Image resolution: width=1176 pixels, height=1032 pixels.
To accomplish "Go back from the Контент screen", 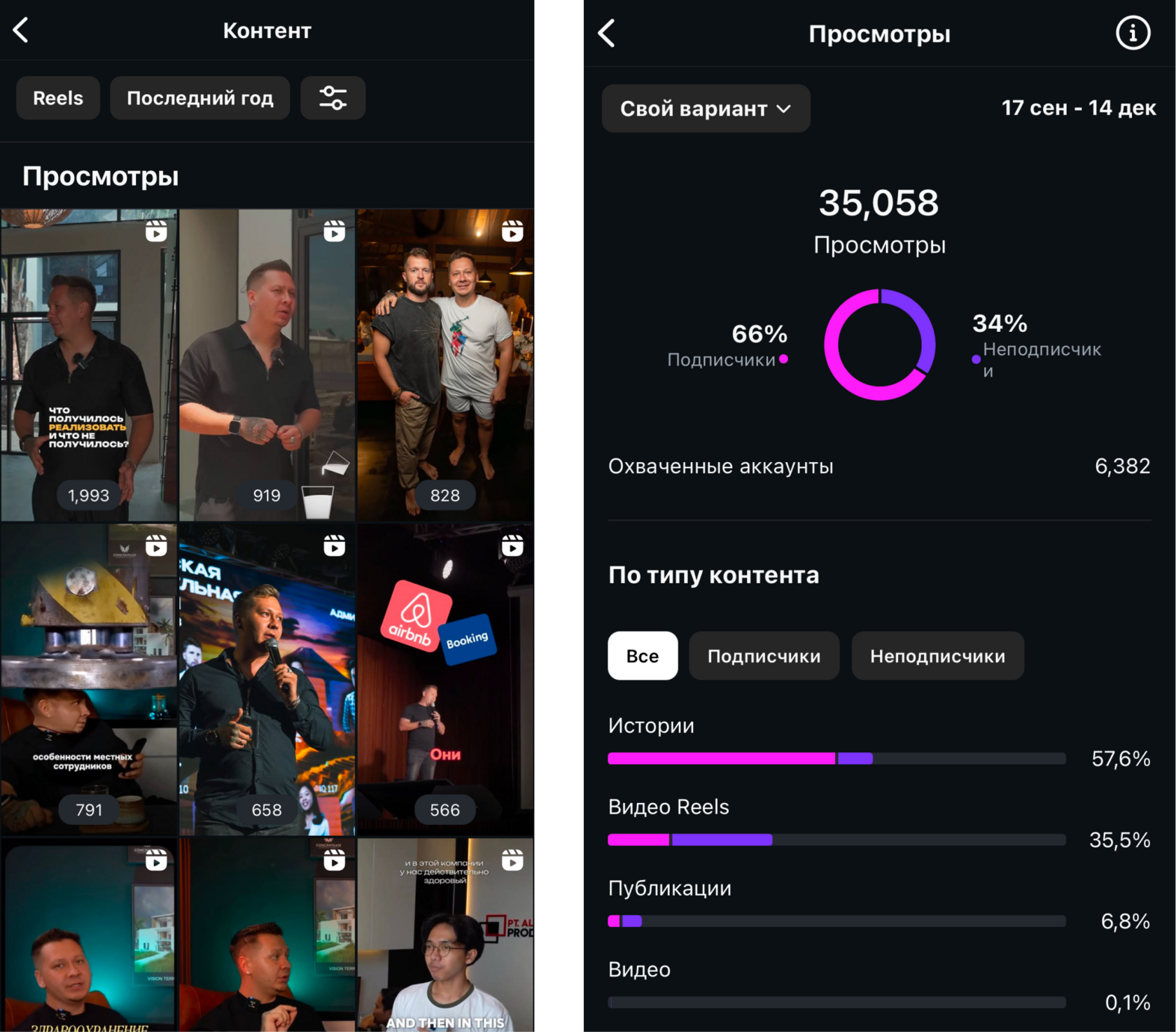I will 21,30.
